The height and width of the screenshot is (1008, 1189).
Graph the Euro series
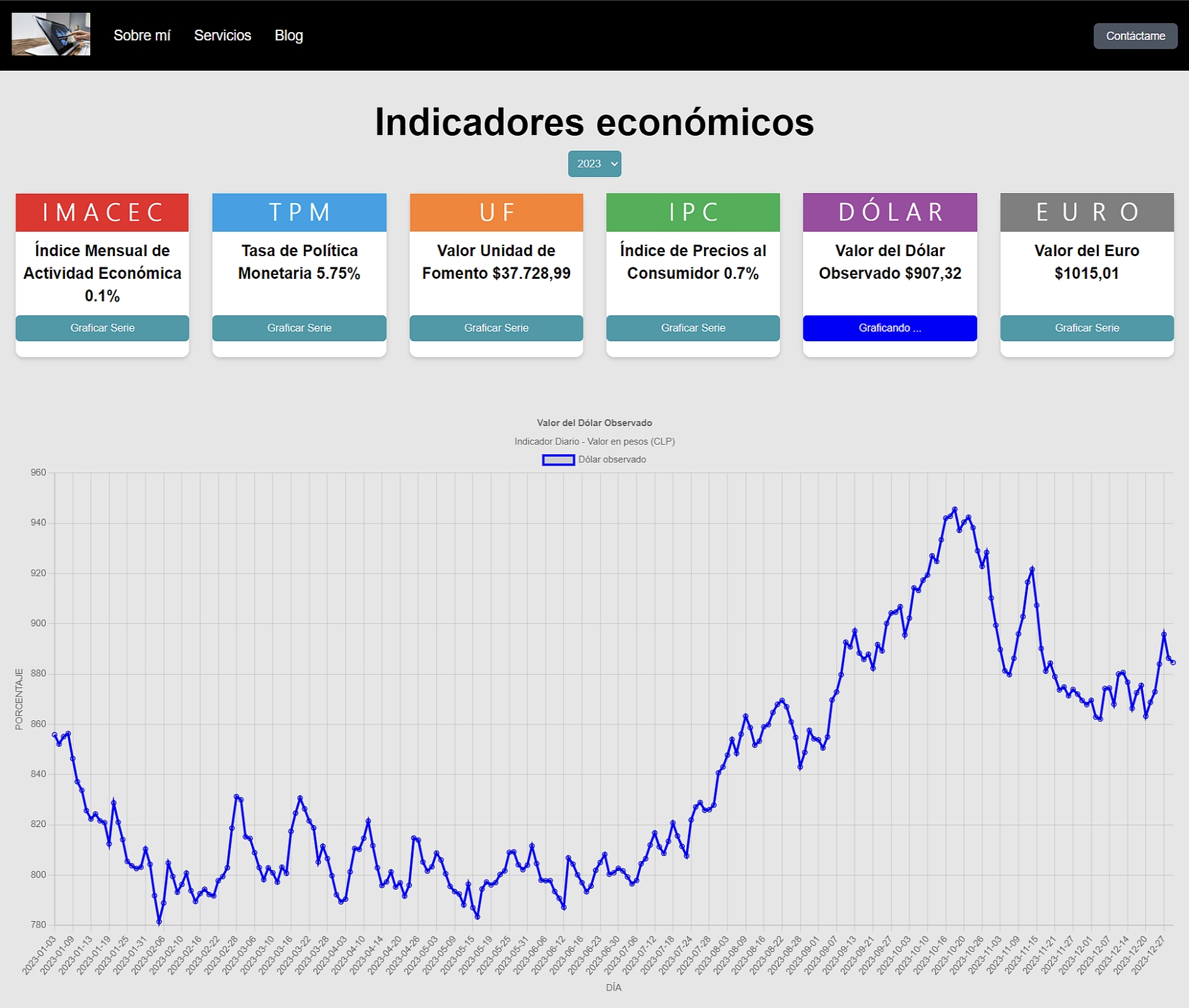tap(1087, 328)
